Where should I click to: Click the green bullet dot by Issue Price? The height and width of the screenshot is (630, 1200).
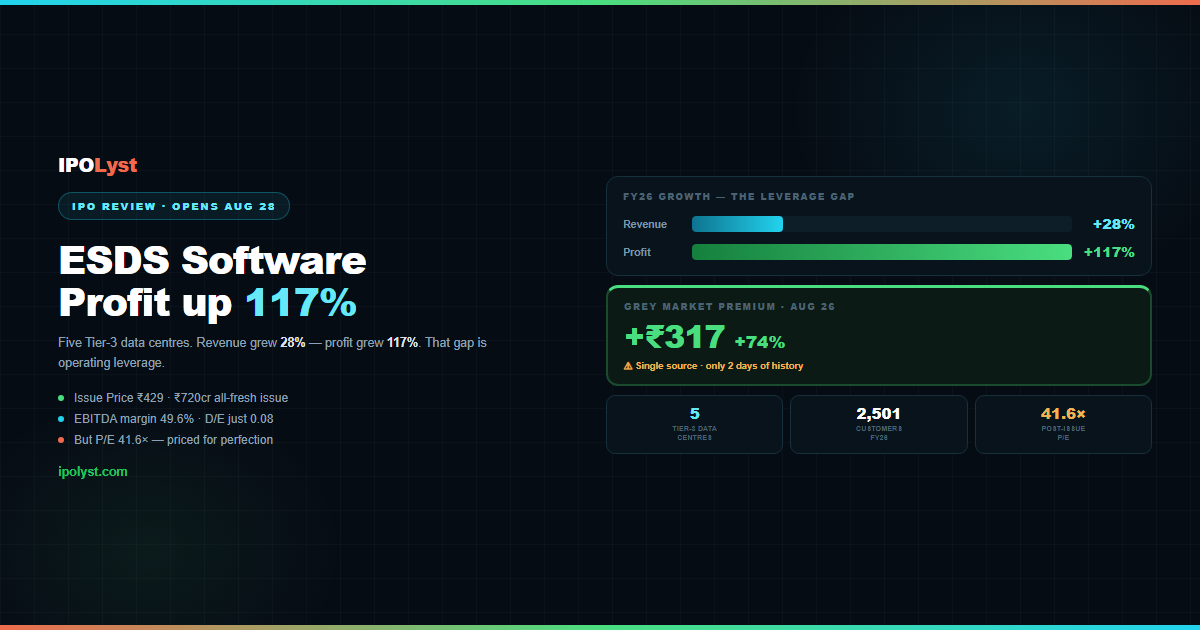61,398
